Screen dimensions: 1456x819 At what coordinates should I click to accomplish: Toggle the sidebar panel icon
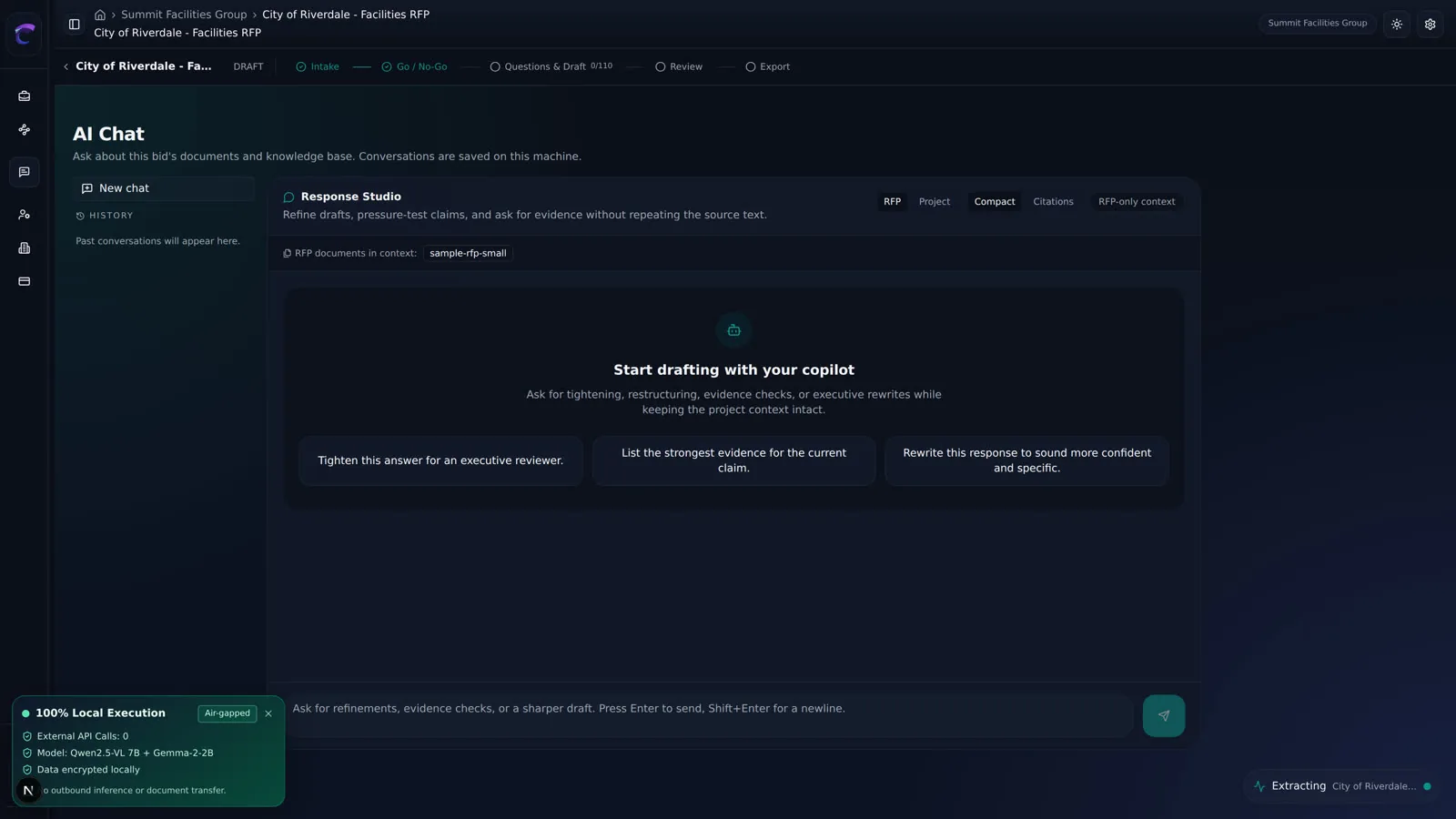point(75,25)
